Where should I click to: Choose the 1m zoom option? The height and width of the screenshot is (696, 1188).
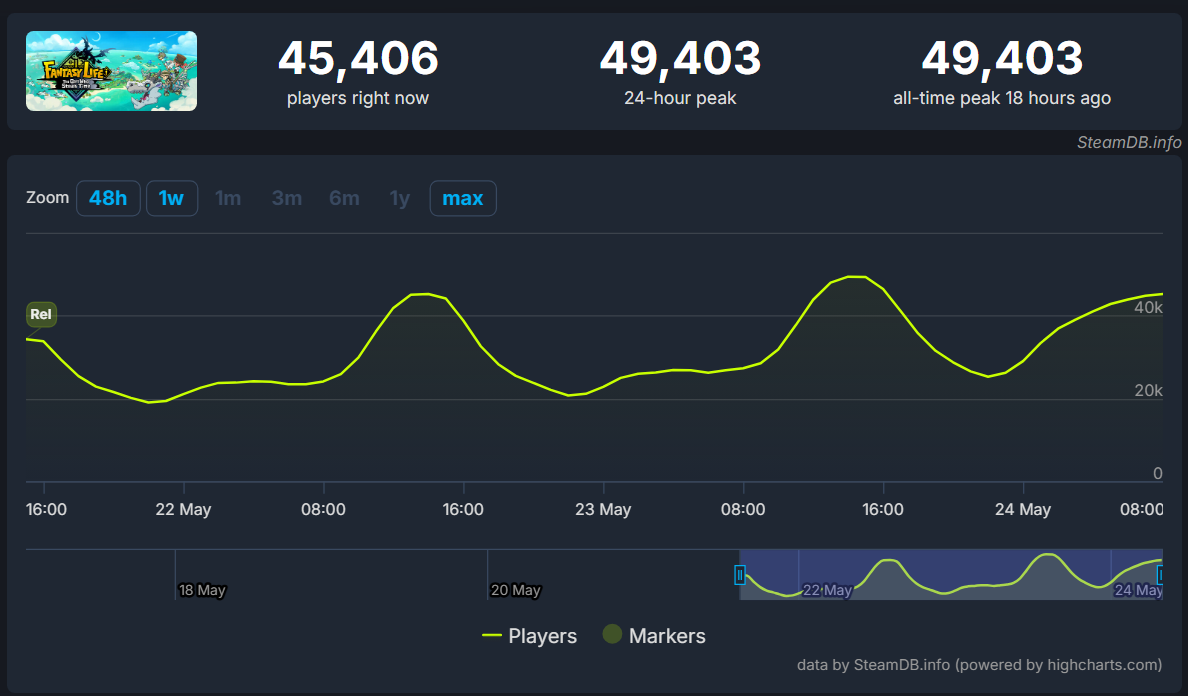point(228,198)
